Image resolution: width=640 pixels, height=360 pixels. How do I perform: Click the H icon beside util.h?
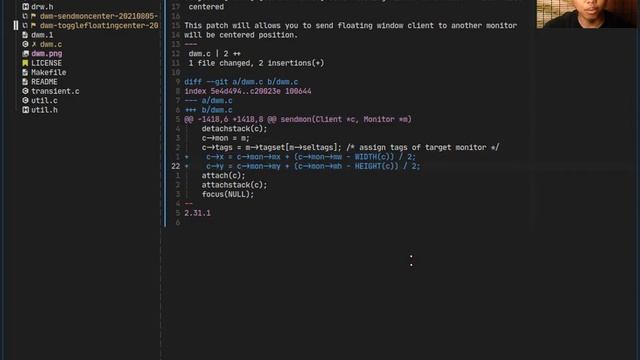point(25,110)
